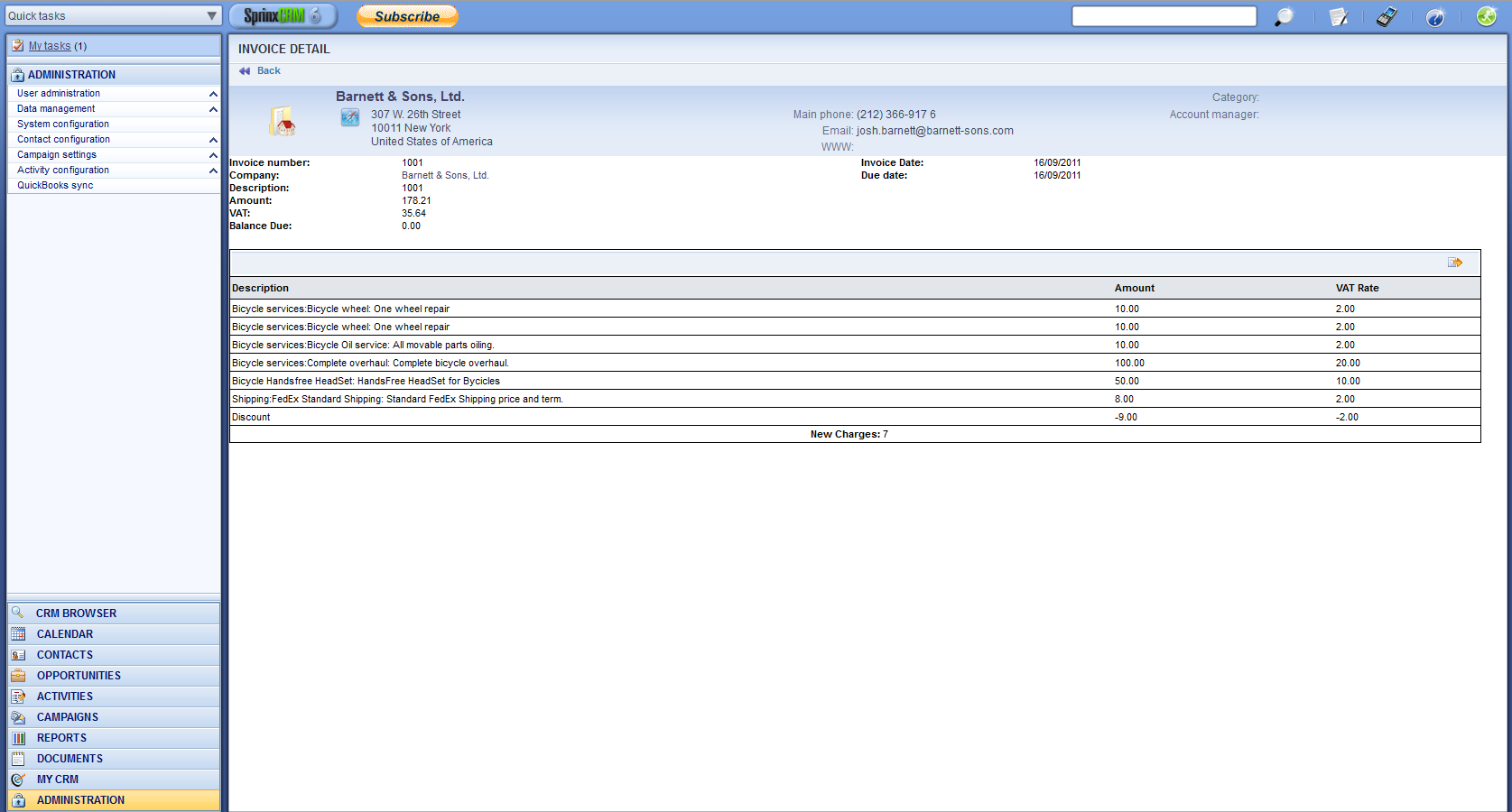Screen dimensions: 1512x812
Task: Click the SprinxCRM logo
Action: (283, 16)
